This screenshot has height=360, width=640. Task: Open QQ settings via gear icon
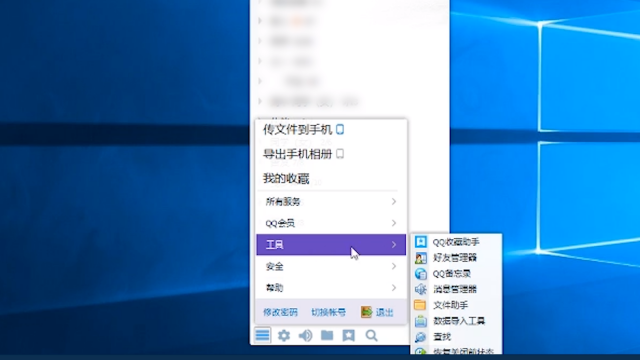pos(284,336)
